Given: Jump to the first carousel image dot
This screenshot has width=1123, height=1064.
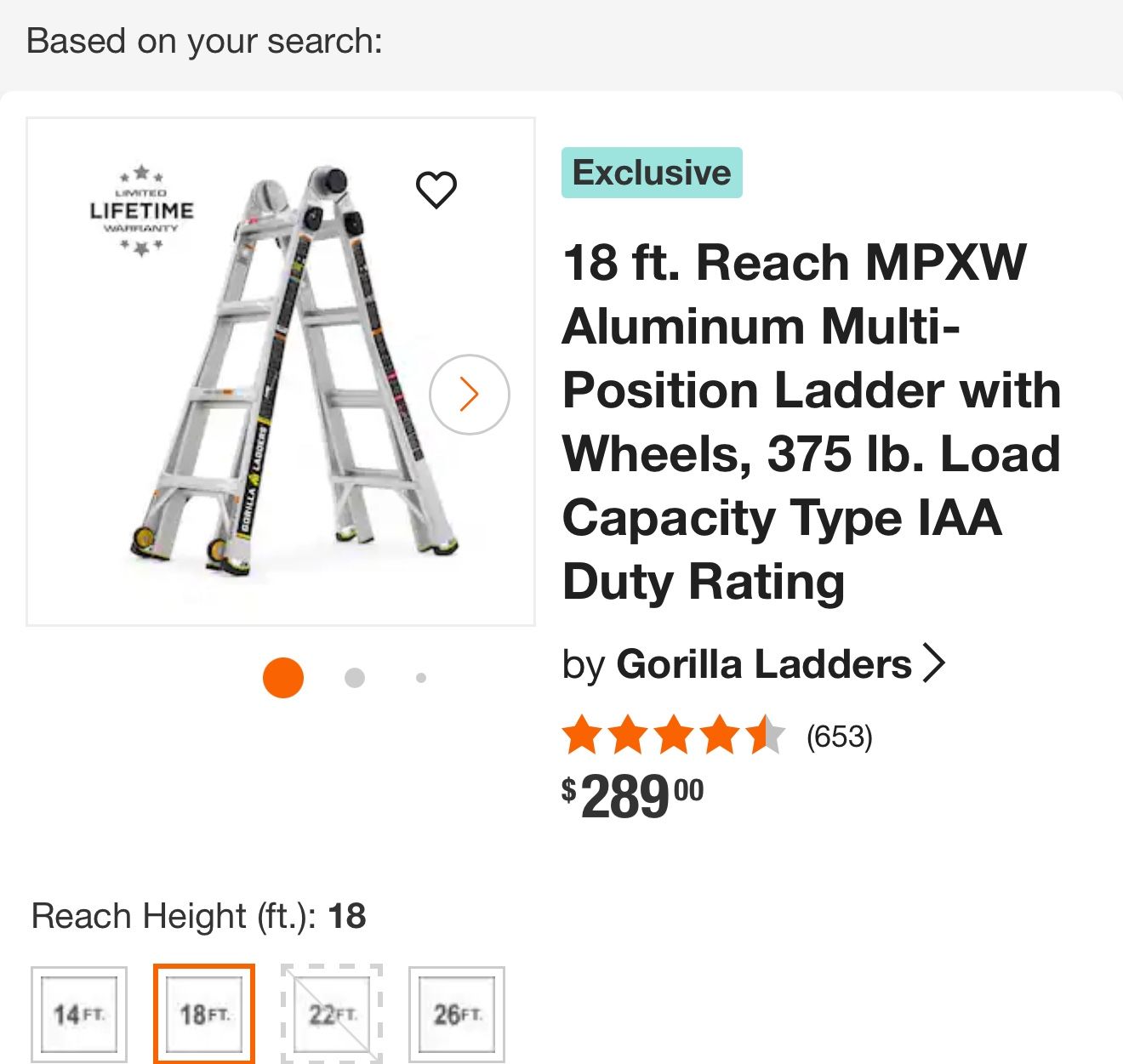Looking at the screenshot, I should tap(283, 678).
